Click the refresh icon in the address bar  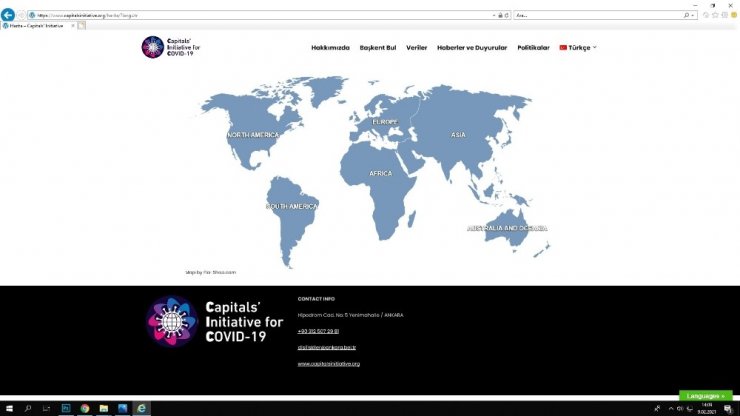click(507, 16)
